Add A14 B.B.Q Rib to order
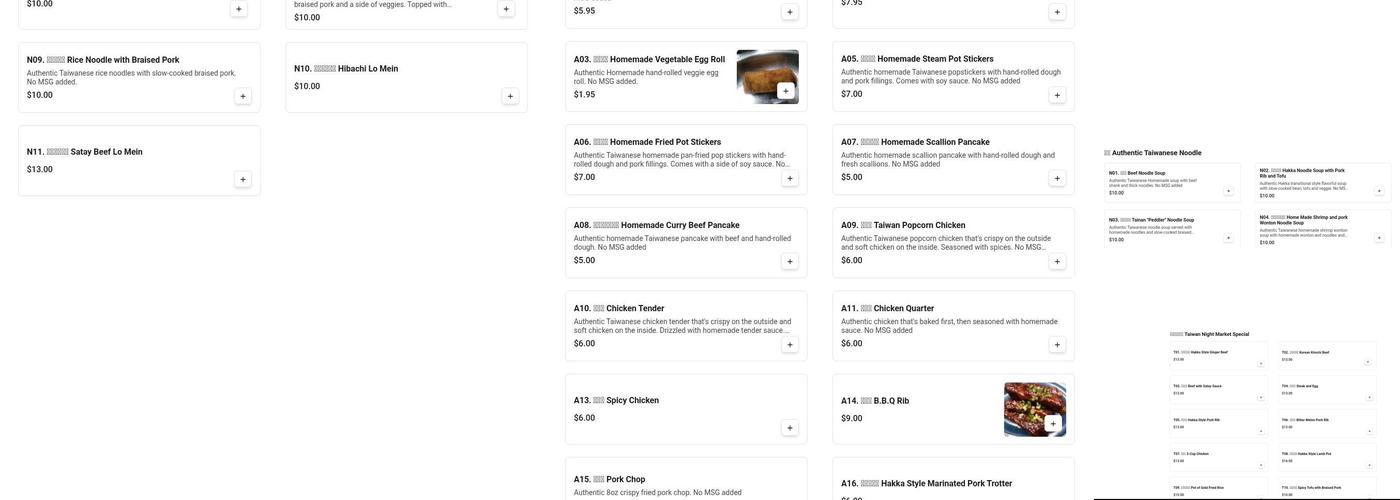The height and width of the screenshot is (500, 1400). [x=1052, y=423]
